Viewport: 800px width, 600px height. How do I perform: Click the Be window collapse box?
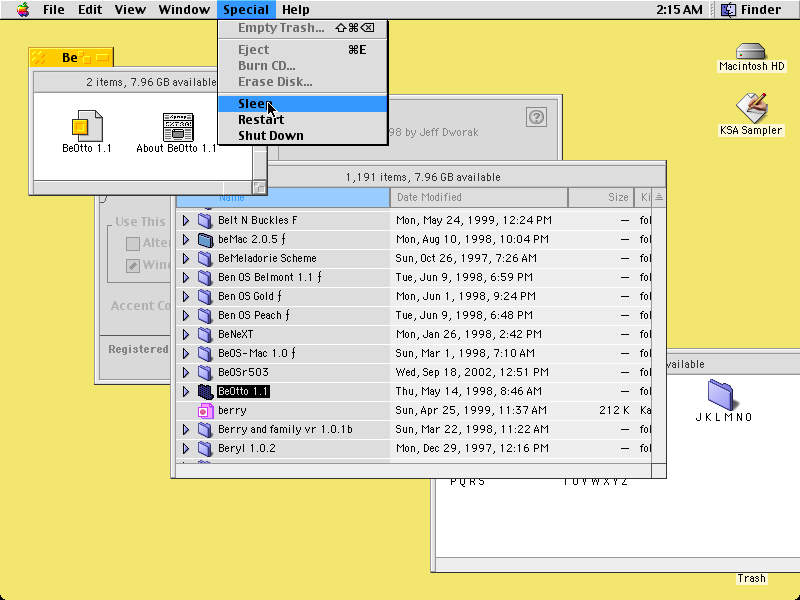103,58
